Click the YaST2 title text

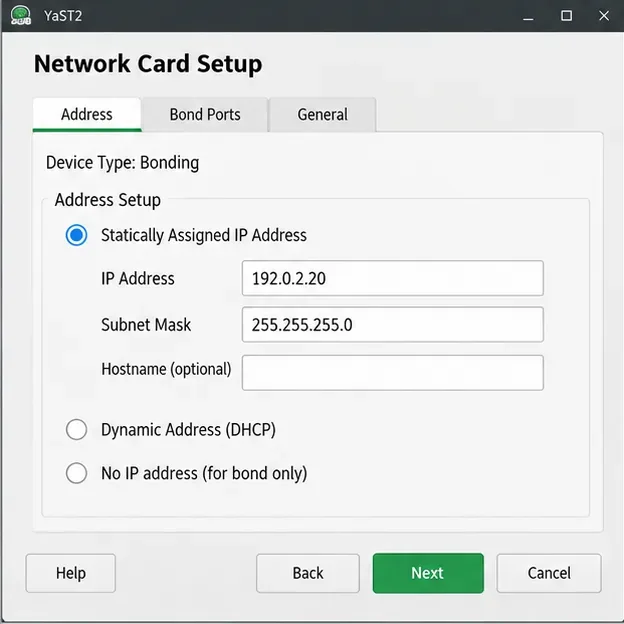tap(63, 16)
